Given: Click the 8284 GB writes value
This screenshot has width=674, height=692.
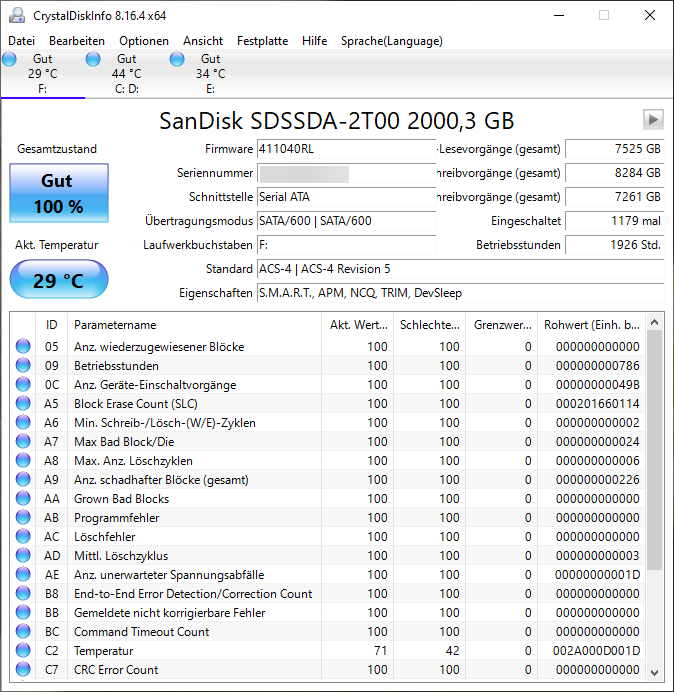Looking at the screenshot, I should pyautogui.click(x=614, y=173).
